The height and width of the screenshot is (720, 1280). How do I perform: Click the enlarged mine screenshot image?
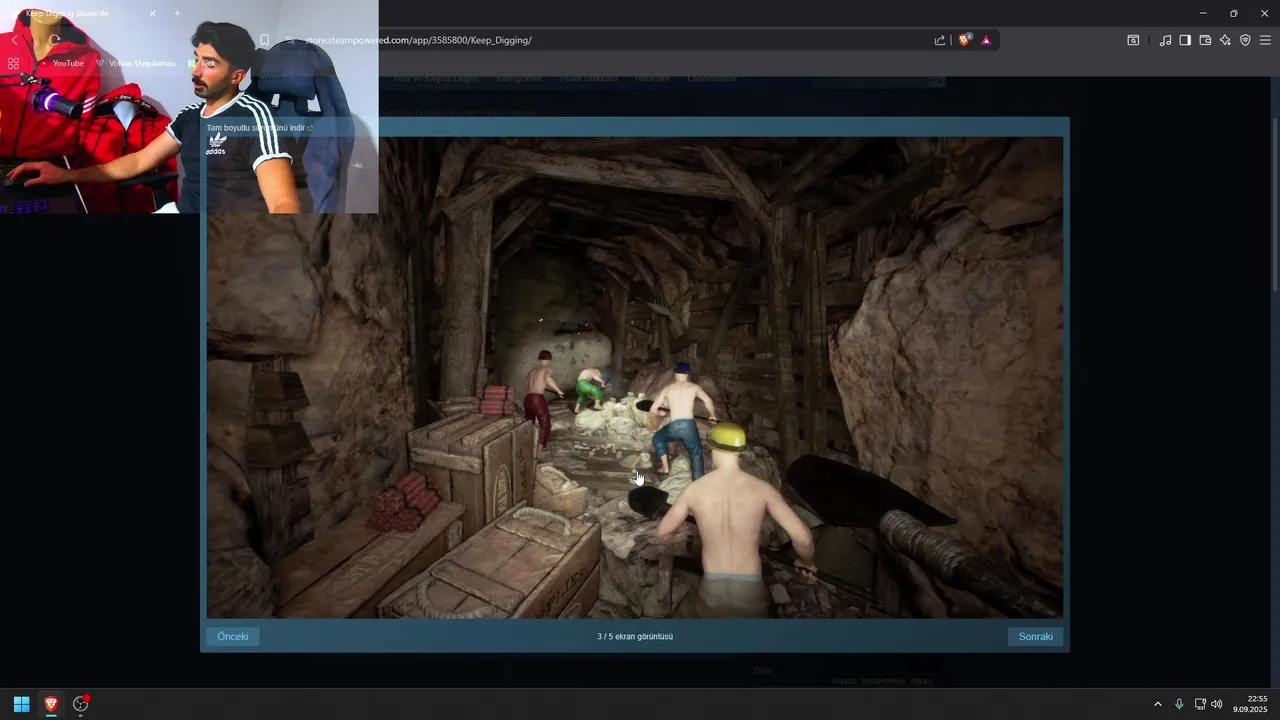coord(635,378)
